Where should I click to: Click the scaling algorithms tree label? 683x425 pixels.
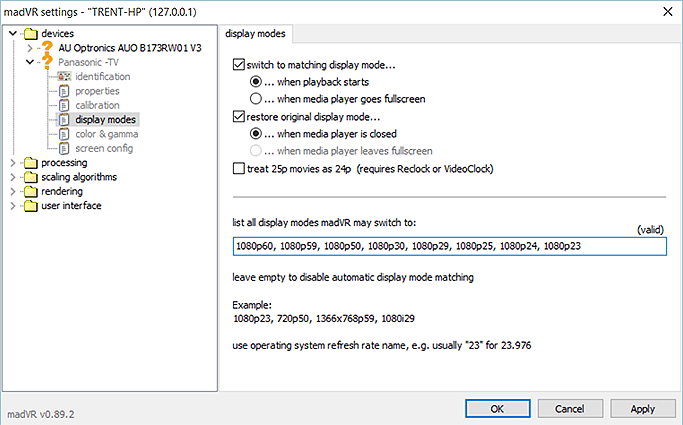[x=79, y=177]
